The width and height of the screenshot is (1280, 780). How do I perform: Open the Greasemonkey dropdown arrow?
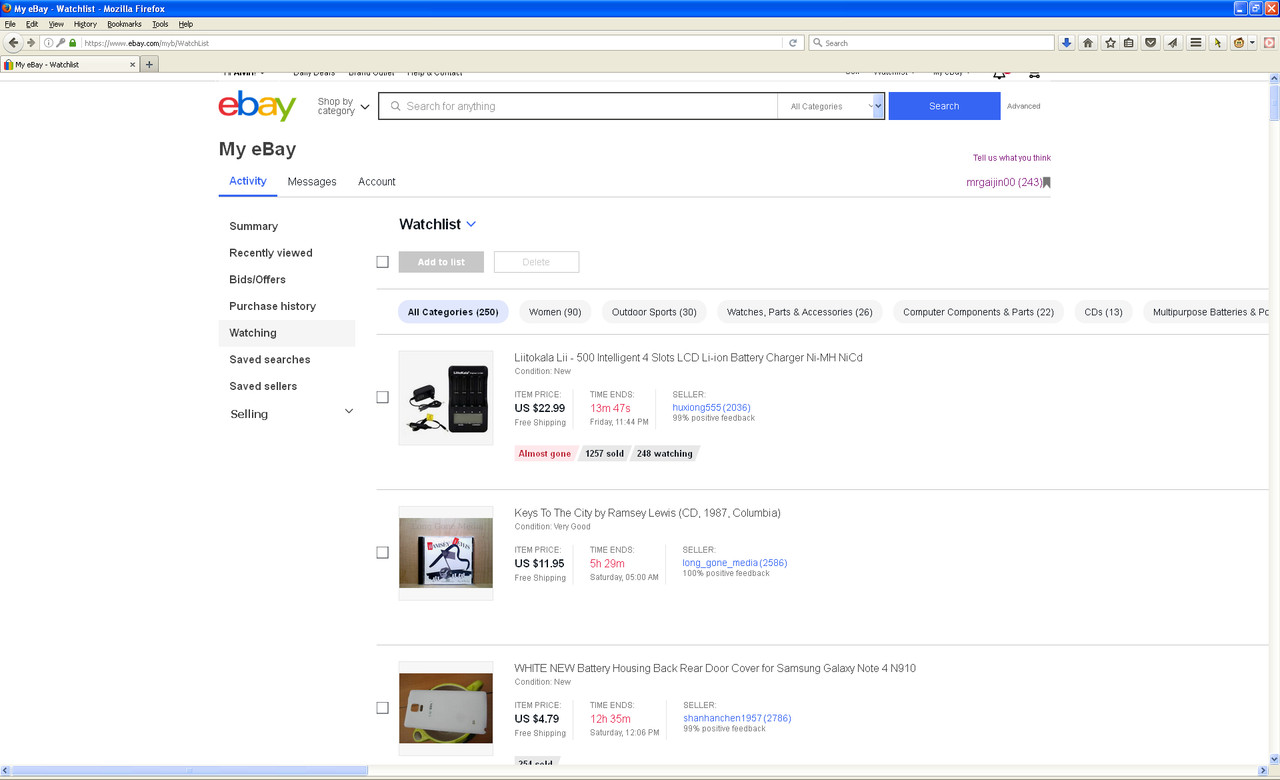[1252, 43]
